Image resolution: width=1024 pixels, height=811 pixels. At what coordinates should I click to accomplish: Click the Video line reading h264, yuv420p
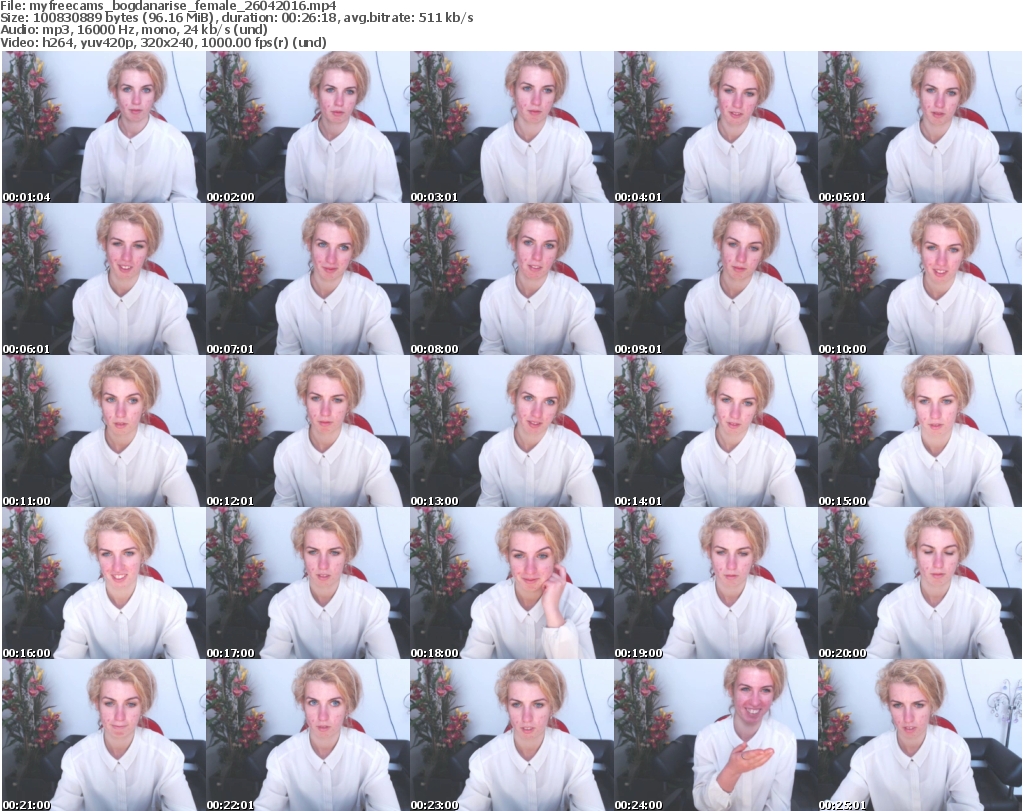click(163, 42)
